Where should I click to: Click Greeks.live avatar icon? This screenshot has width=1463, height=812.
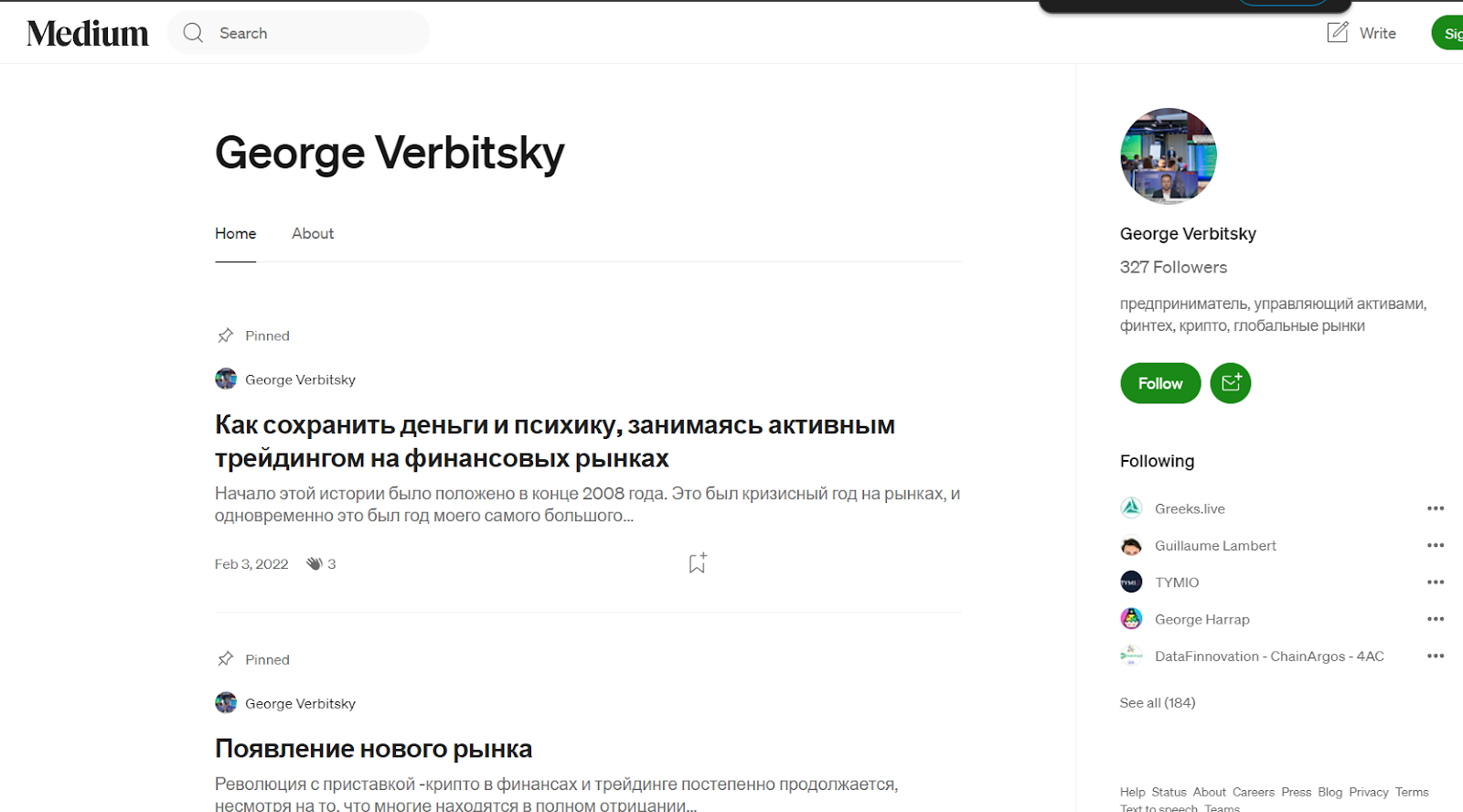coord(1131,507)
